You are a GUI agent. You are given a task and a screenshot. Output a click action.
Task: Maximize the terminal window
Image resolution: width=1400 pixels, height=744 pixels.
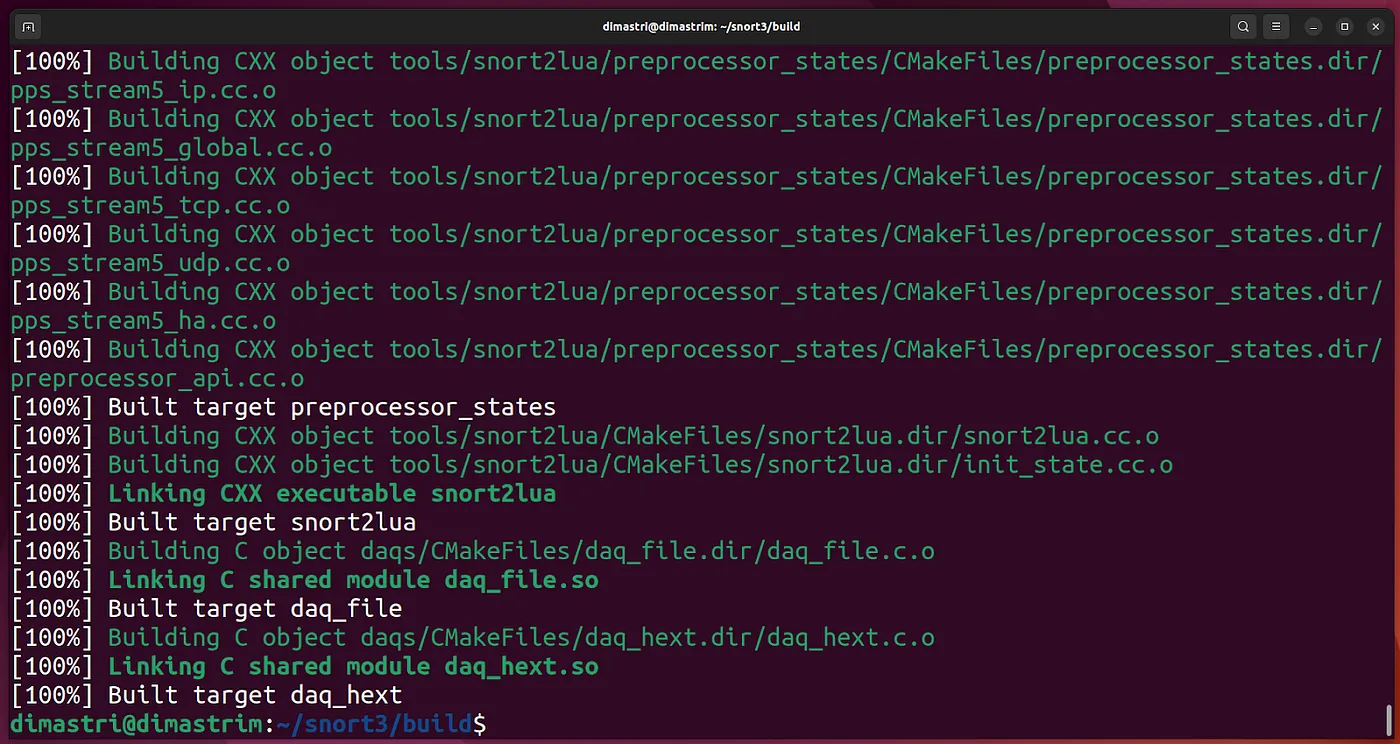click(x=1345, y=26)
